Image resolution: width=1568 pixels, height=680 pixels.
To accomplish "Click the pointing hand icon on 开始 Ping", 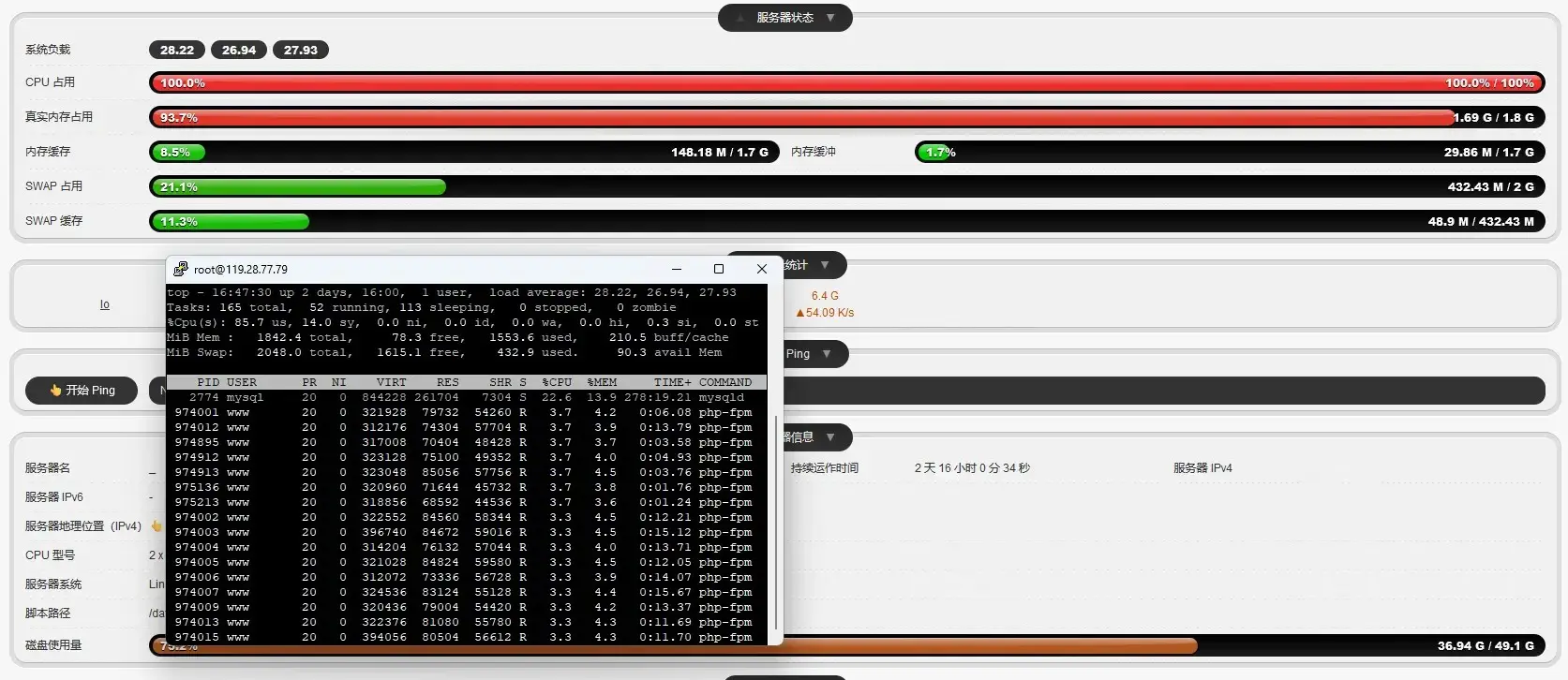I will [x=55, y=391].
